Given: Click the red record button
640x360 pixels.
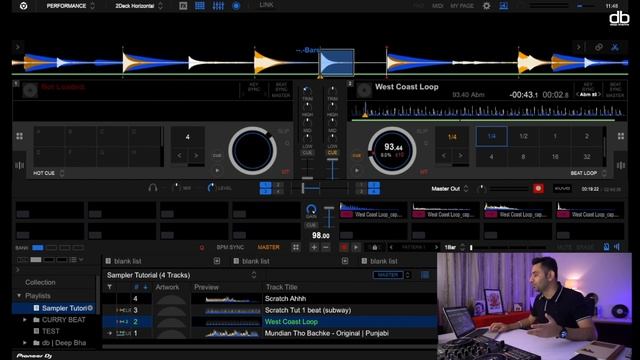Looking at the screenshot, I should point(538,188).
